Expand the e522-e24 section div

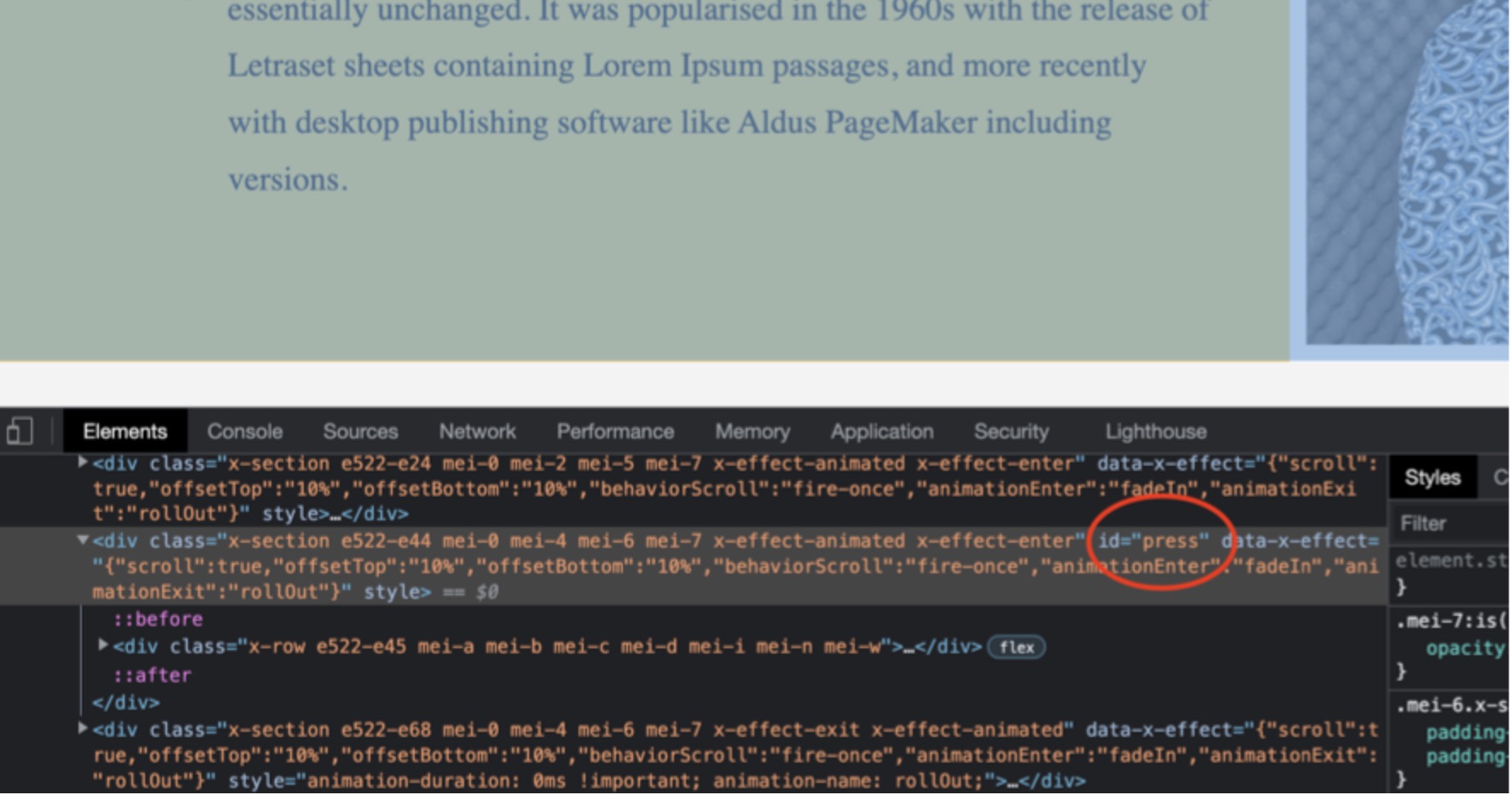coord(83,462)
